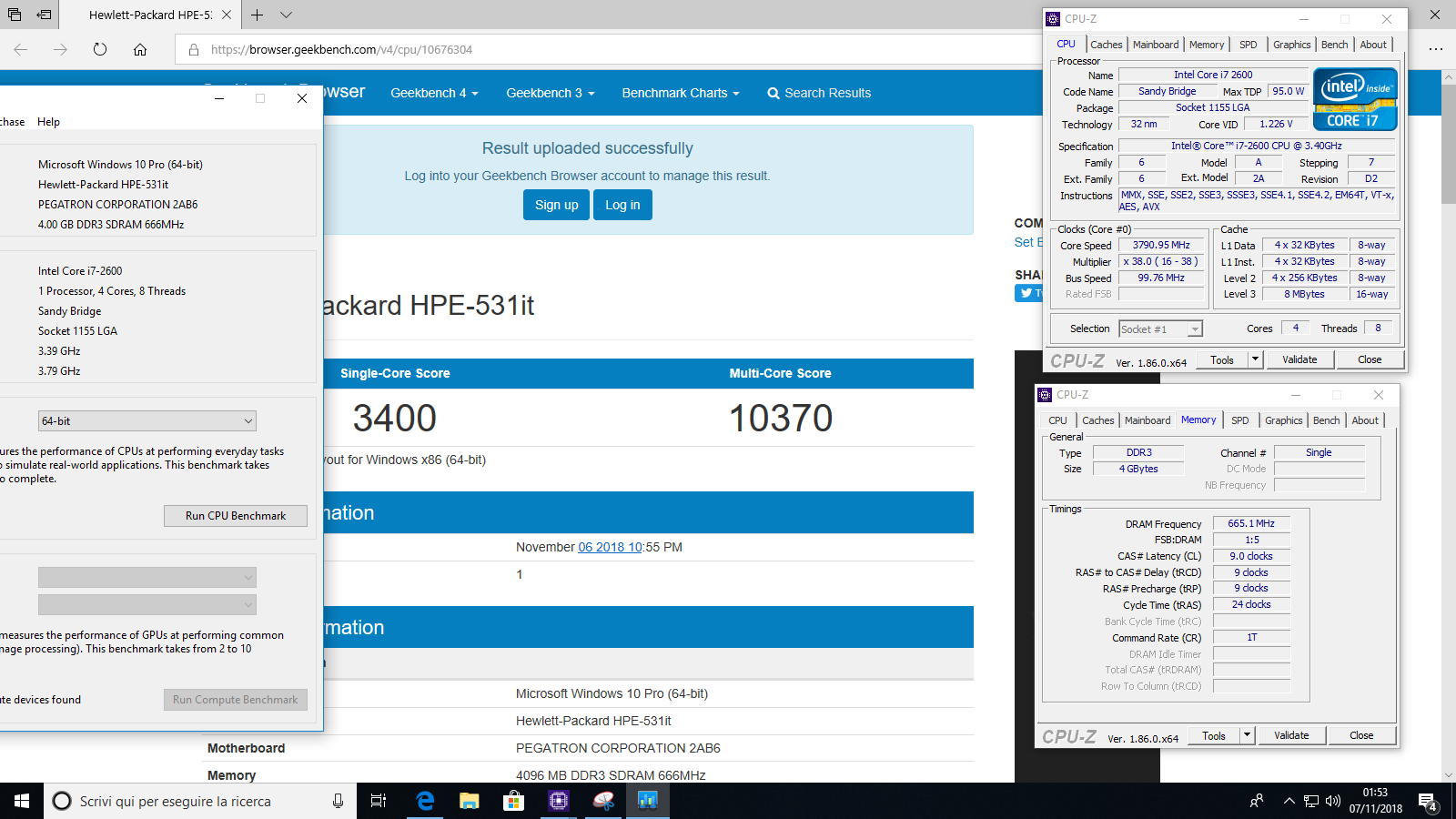Open the tabs set aside icon
Image resolution: width=1456 pixels, height=819 pixels.
[x=15, y=15]
